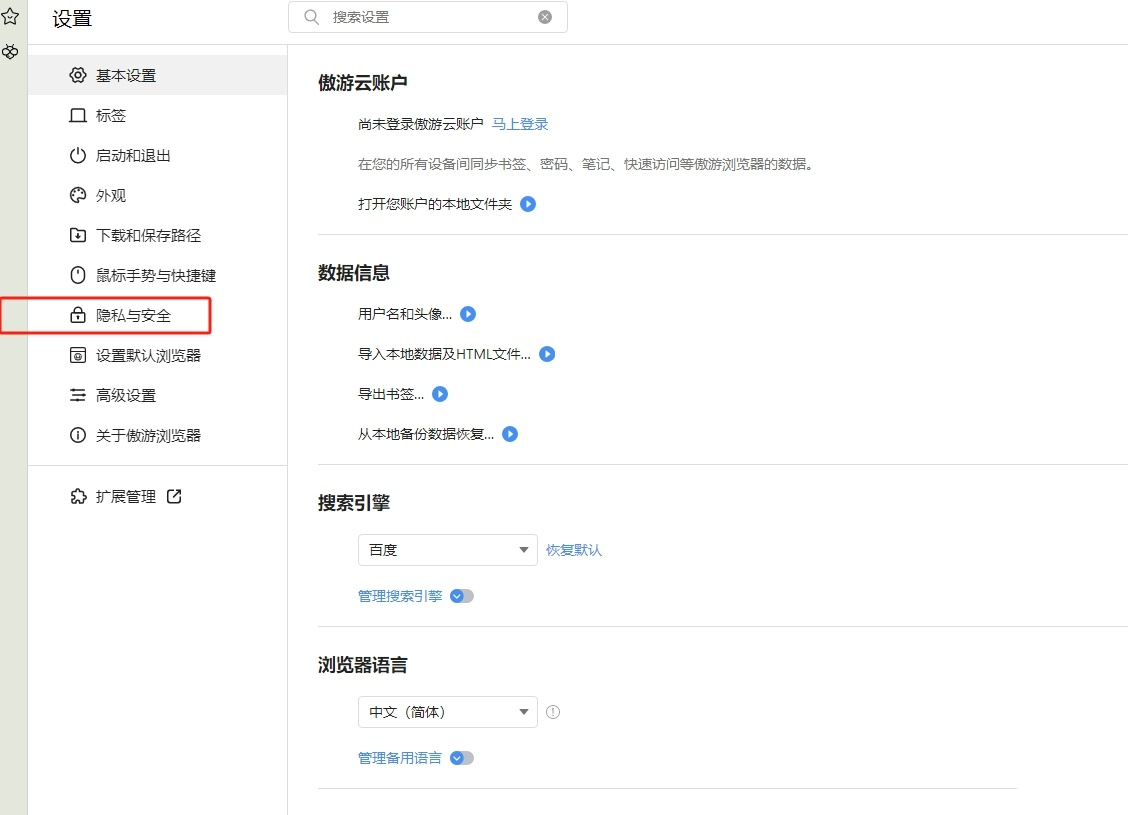Screen dimensions: 1128x815
Task: Click 从本地备份数据恢复... entry
Action: click(x=426, y=434)
